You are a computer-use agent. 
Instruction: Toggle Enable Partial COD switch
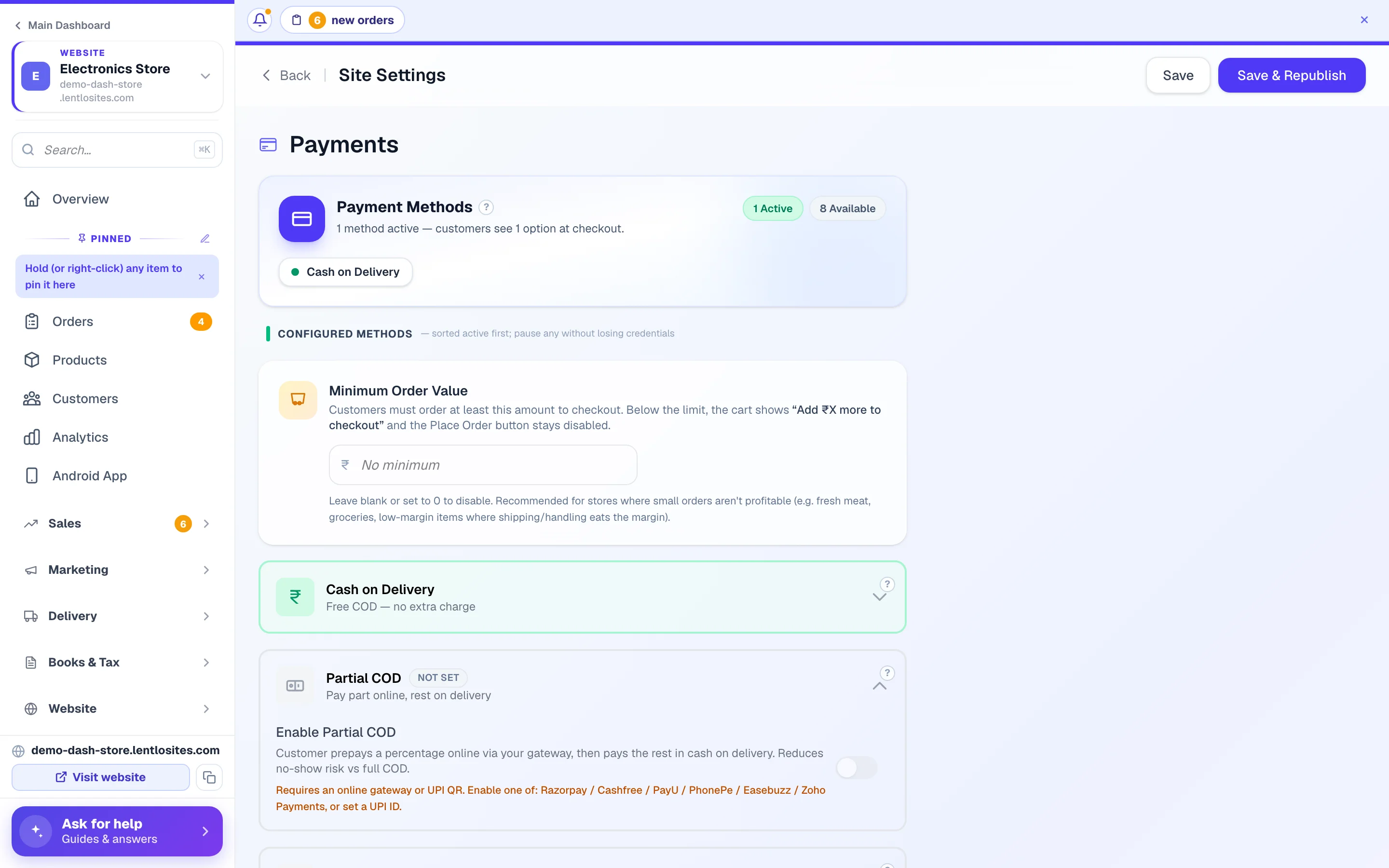click(x=857, y=768)
